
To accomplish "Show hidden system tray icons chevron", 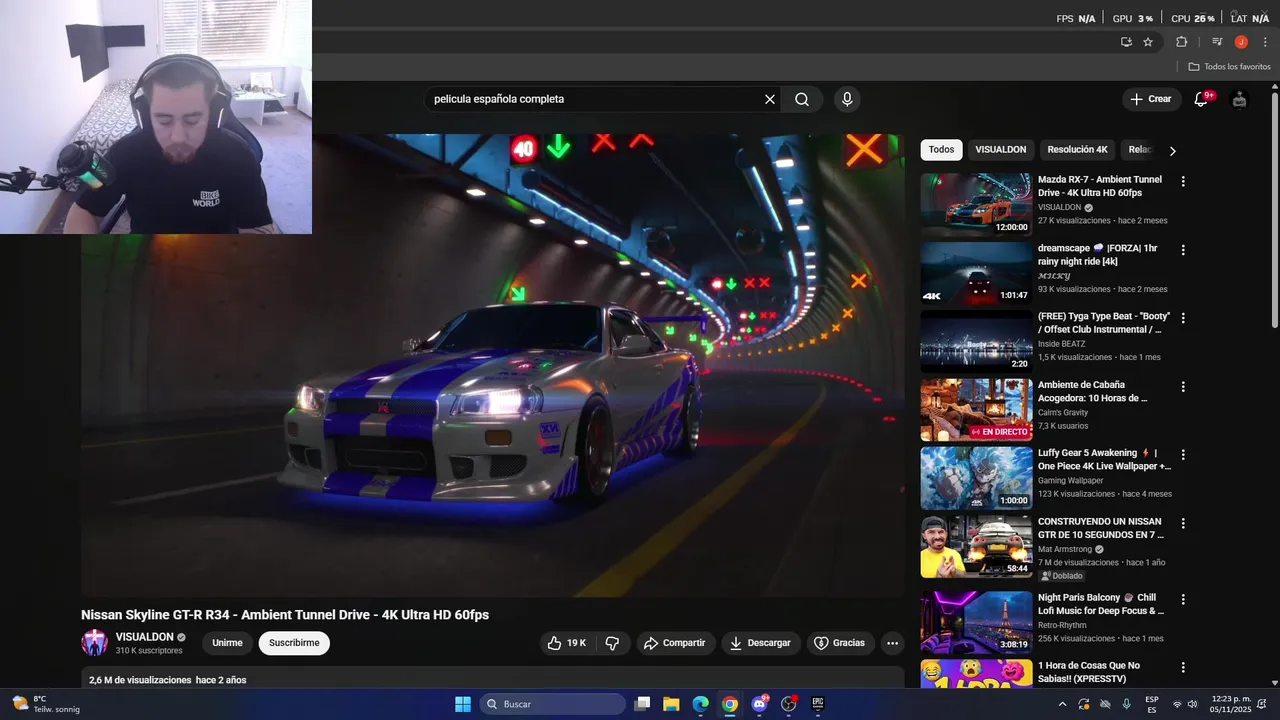I will point(1062,704).
